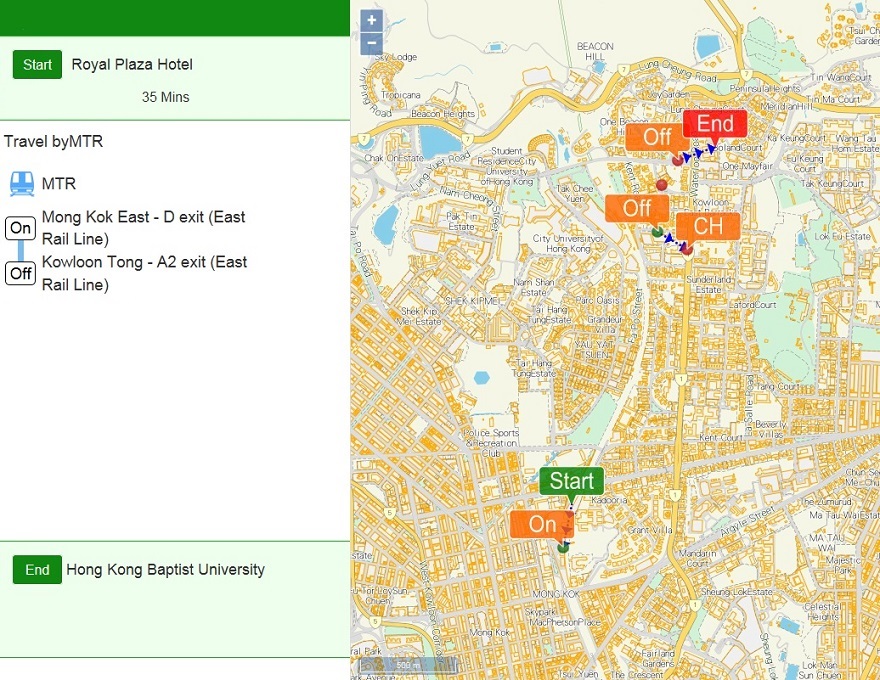
Task: Zoom out the map with minus button
Action: 372,44
